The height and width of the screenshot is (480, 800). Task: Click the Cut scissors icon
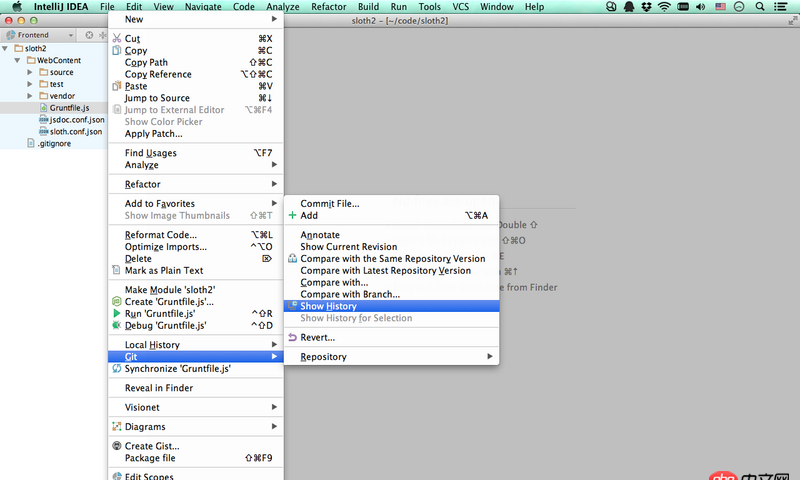(117, 38)
